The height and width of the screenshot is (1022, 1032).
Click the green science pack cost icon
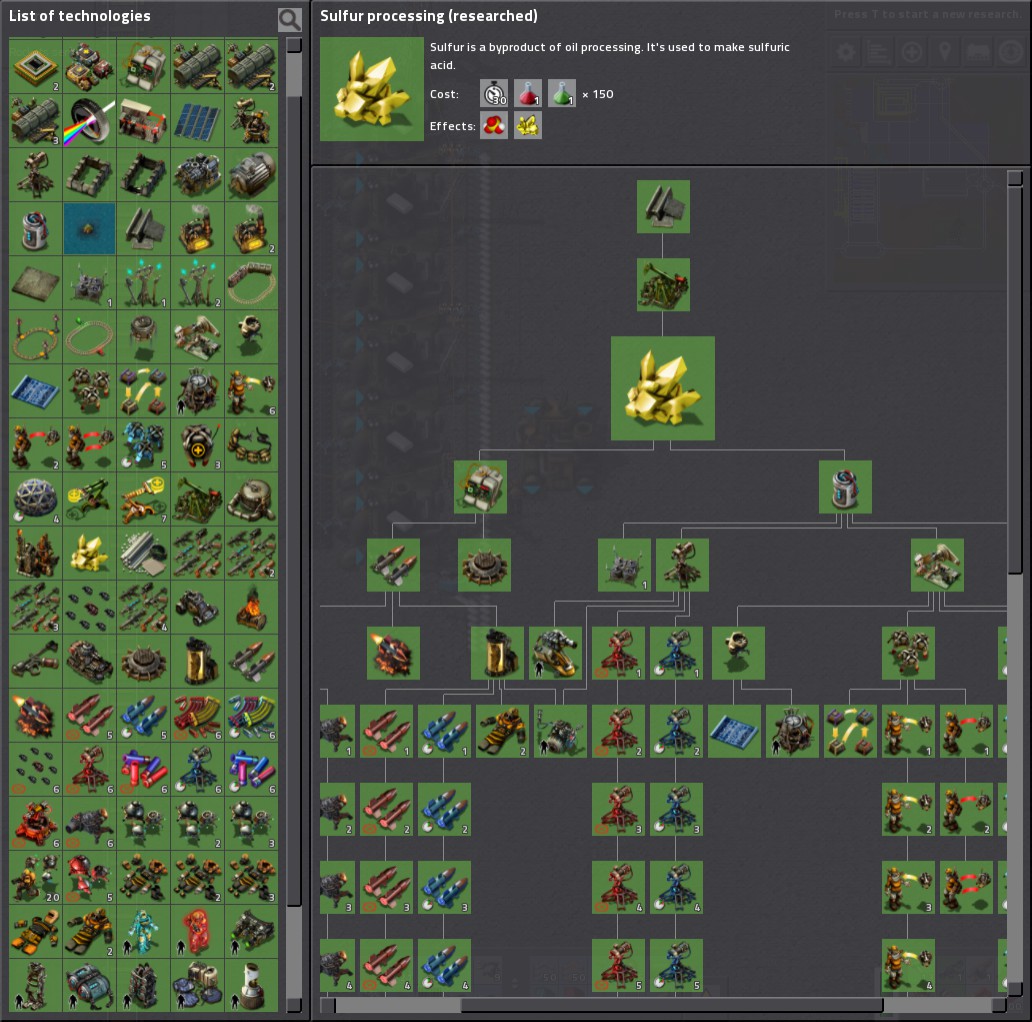561,93
